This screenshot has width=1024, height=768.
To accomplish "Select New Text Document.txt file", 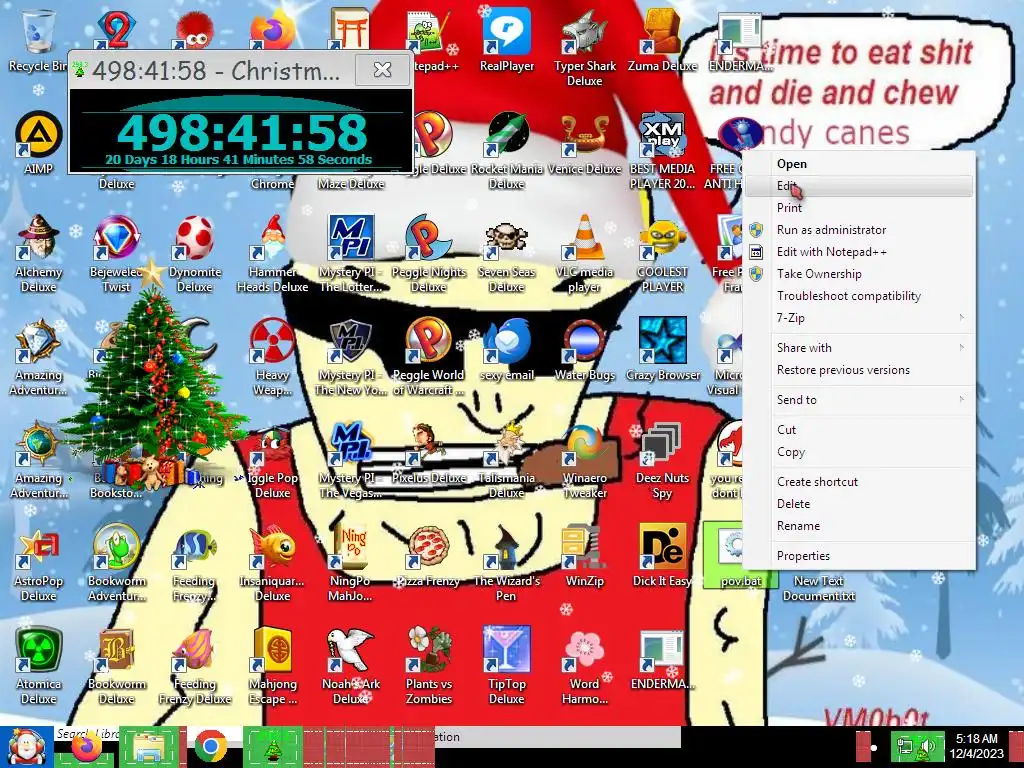I will (x=819, y=588).
